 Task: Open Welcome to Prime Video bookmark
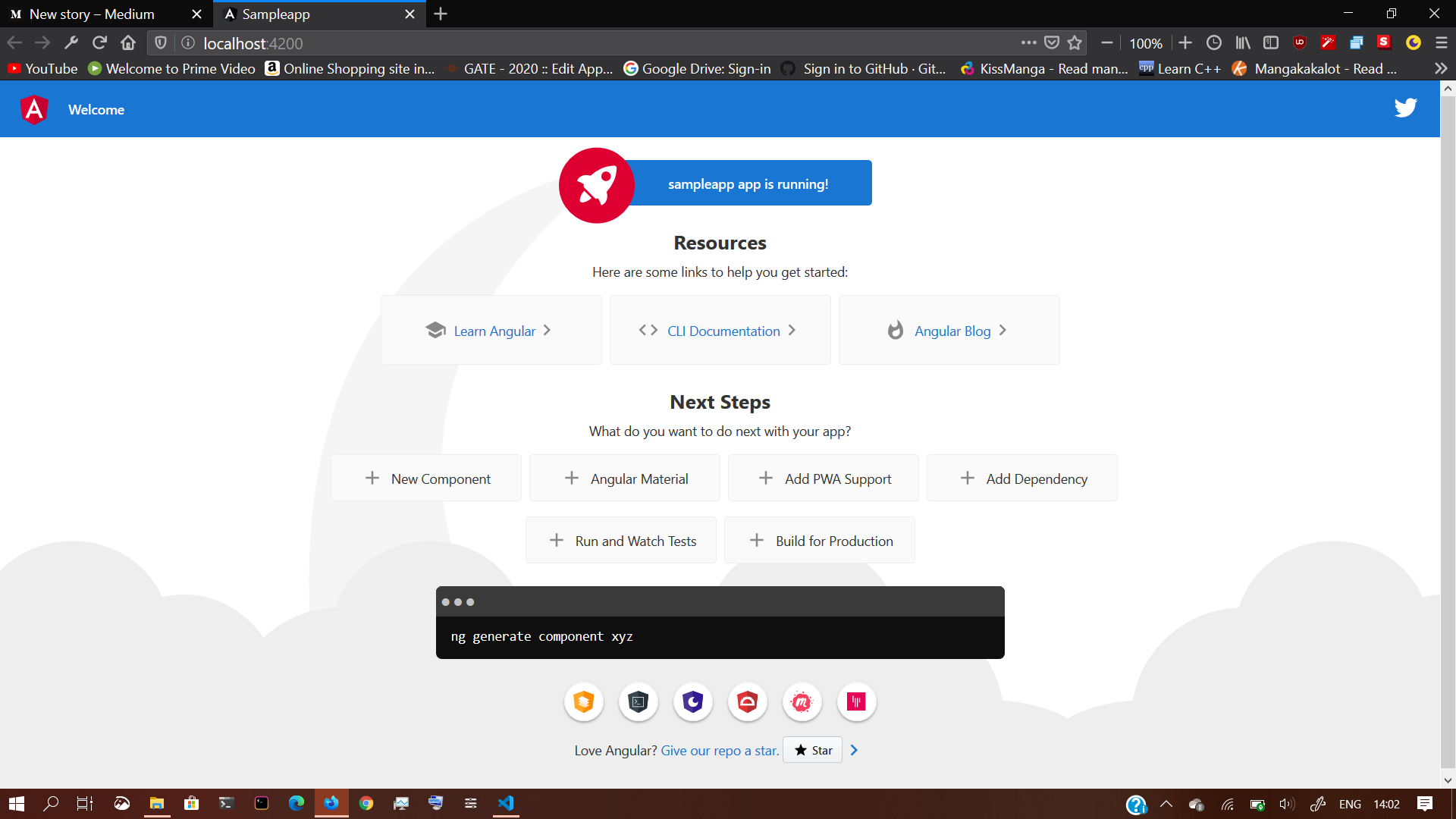(171, 68)
